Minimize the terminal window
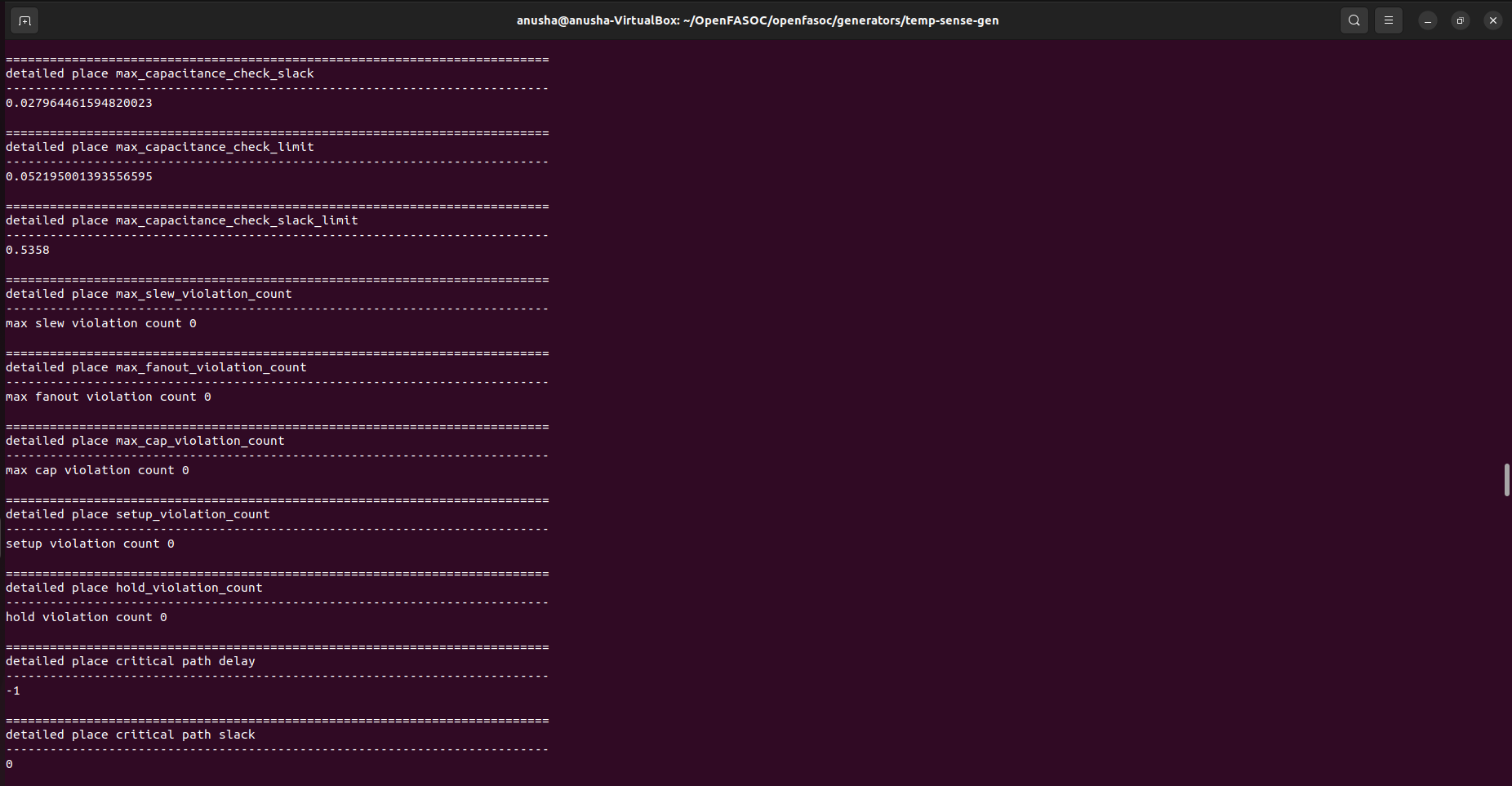Viewport: 1512px width, 786px height. [x=1425, y=20]
